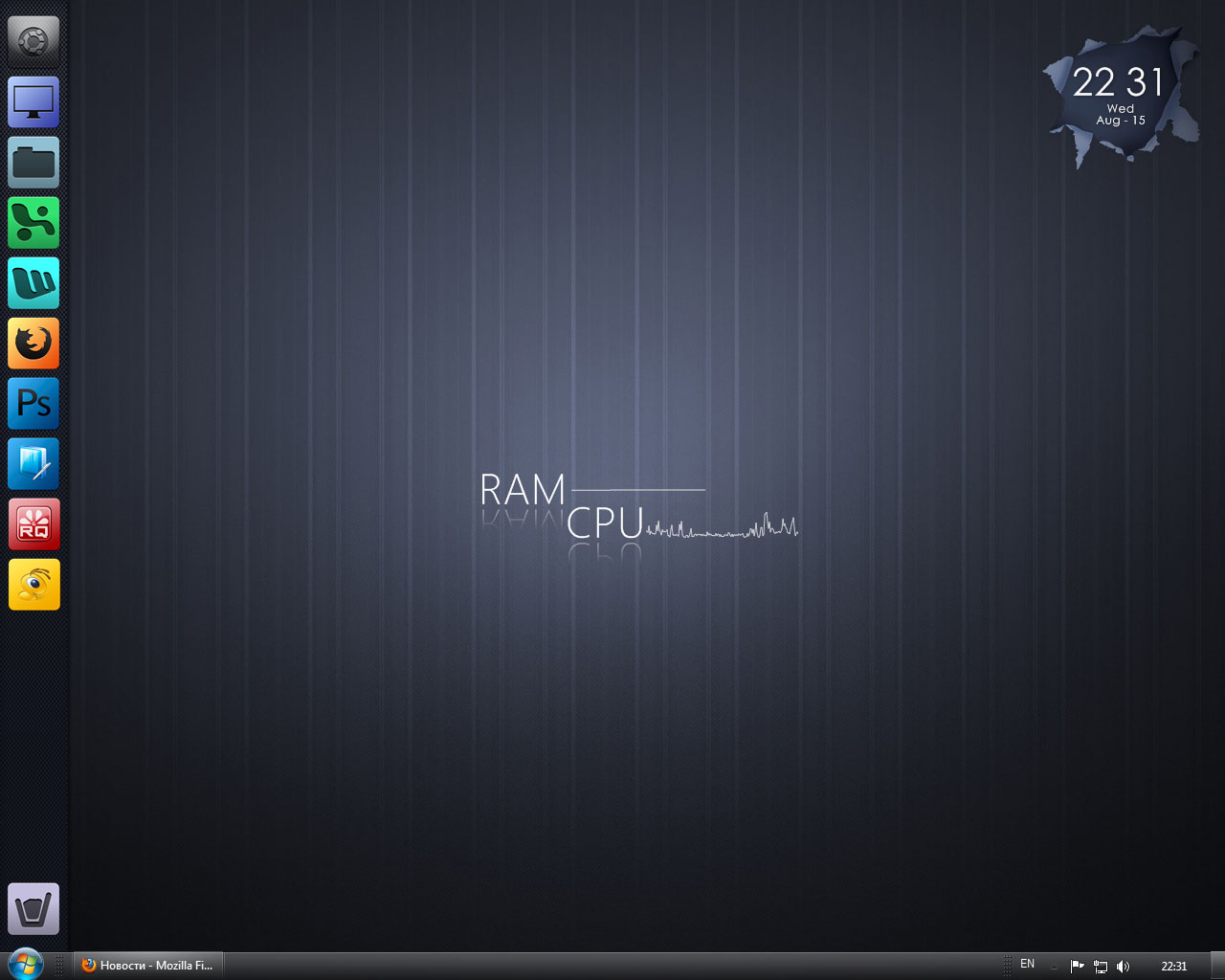Click the Windows Start orb
The image size is (1225, 980).
click(x=26, y=964)
